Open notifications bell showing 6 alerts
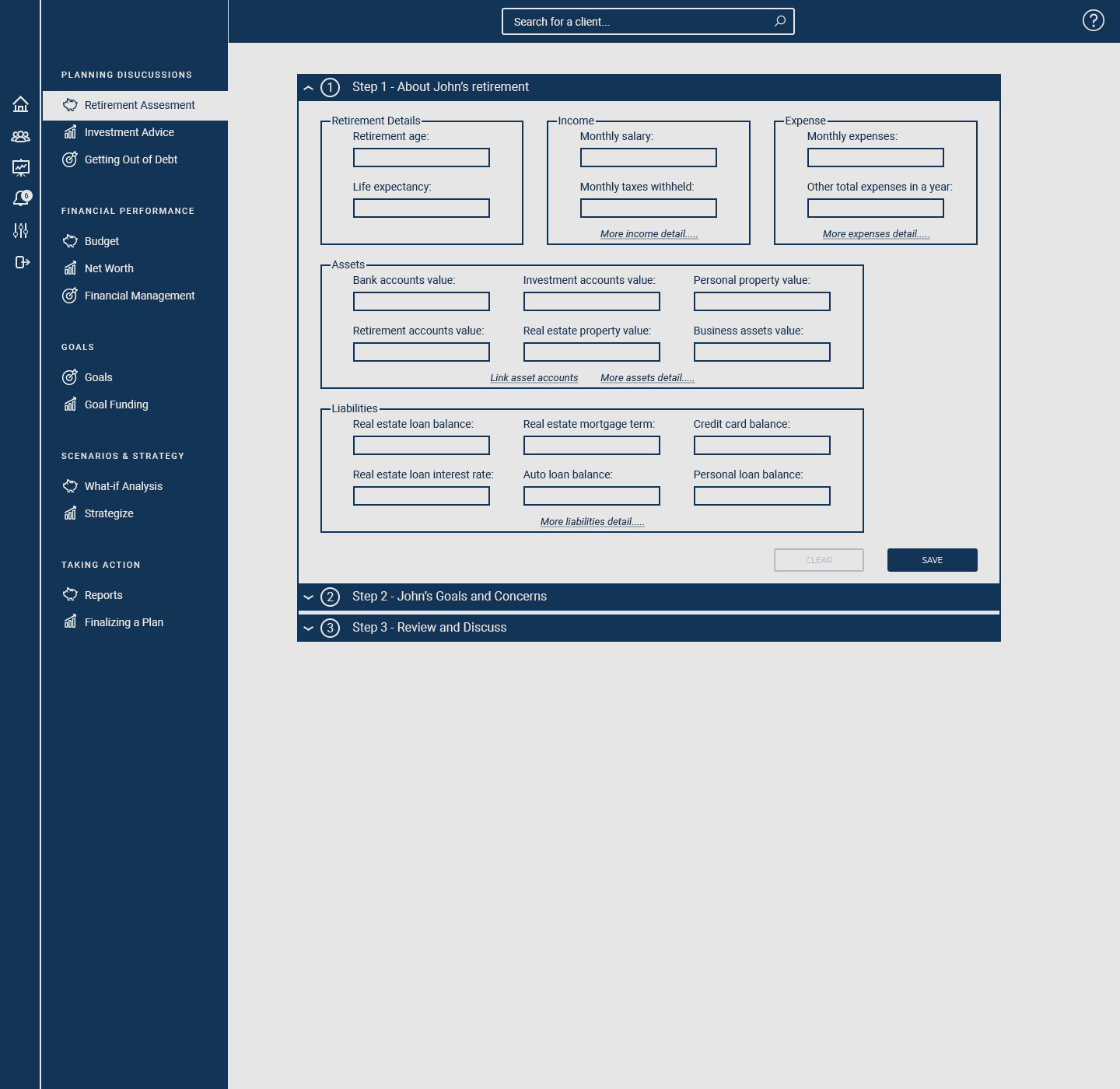The image size is (1120, 1089). tap(21, 198)
